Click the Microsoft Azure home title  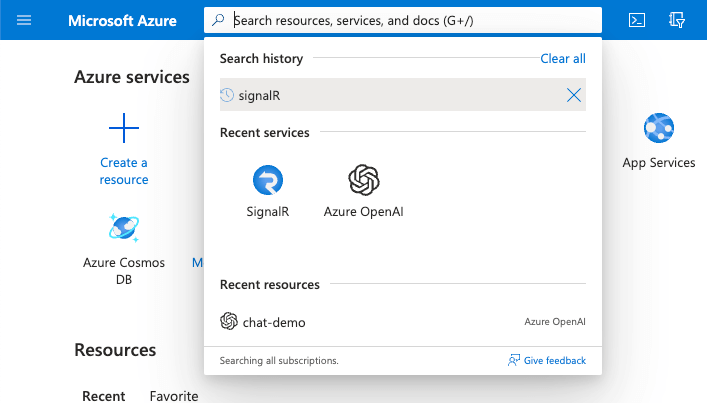pos(122,21)
